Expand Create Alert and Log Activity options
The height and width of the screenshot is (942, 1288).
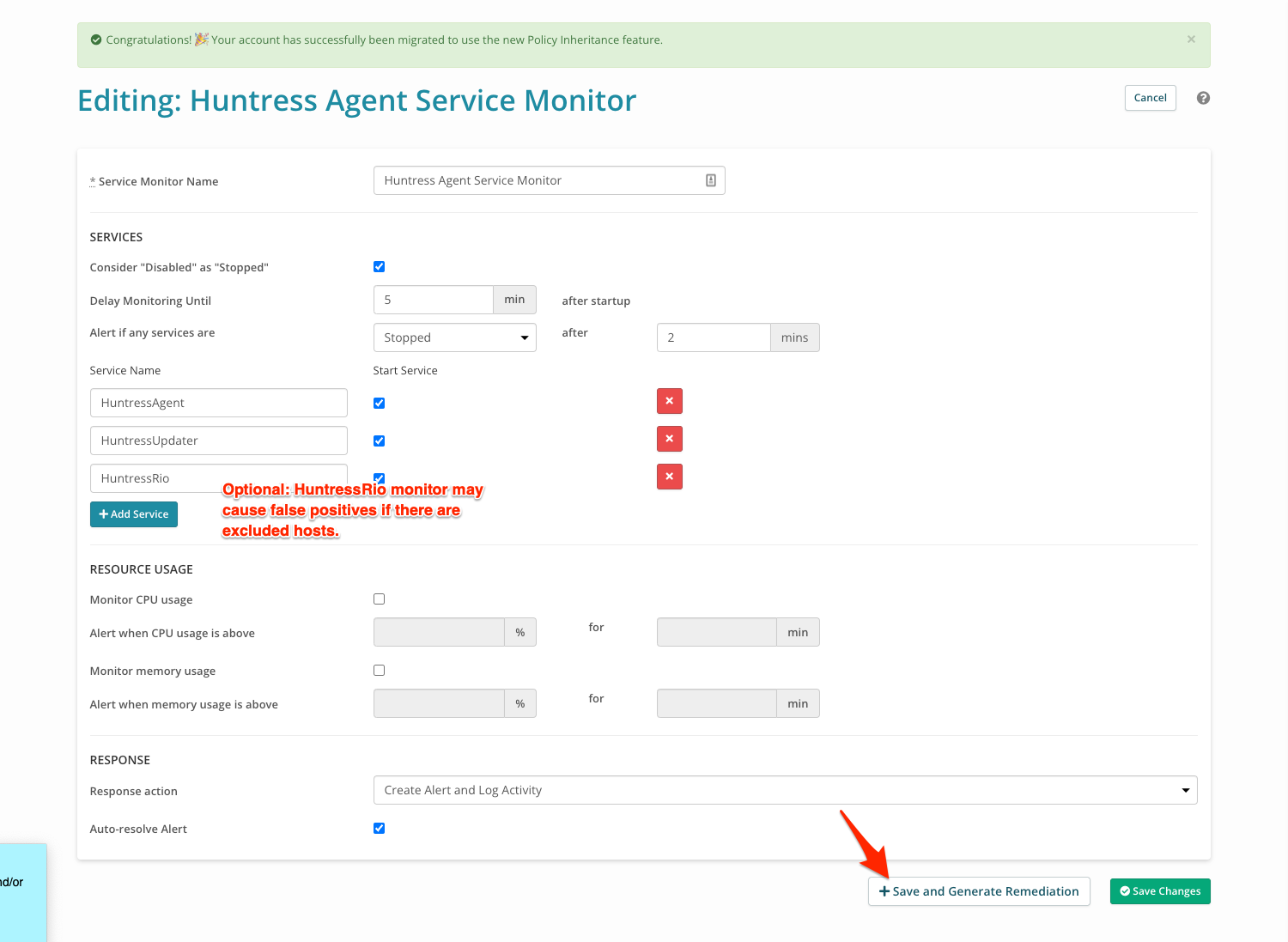point(1185,789)
